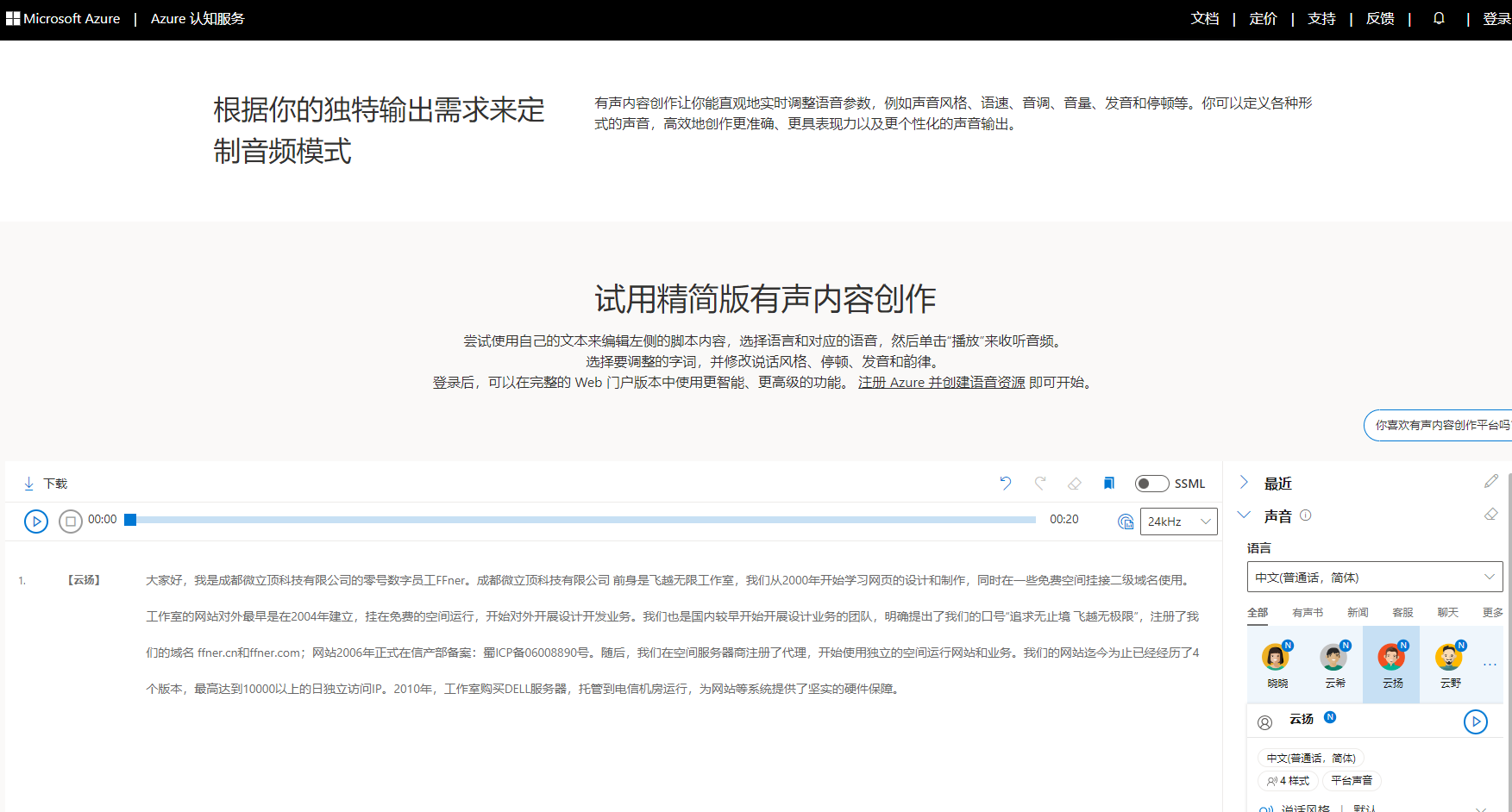Click the info icon next to 声音

click(1306, 515)
